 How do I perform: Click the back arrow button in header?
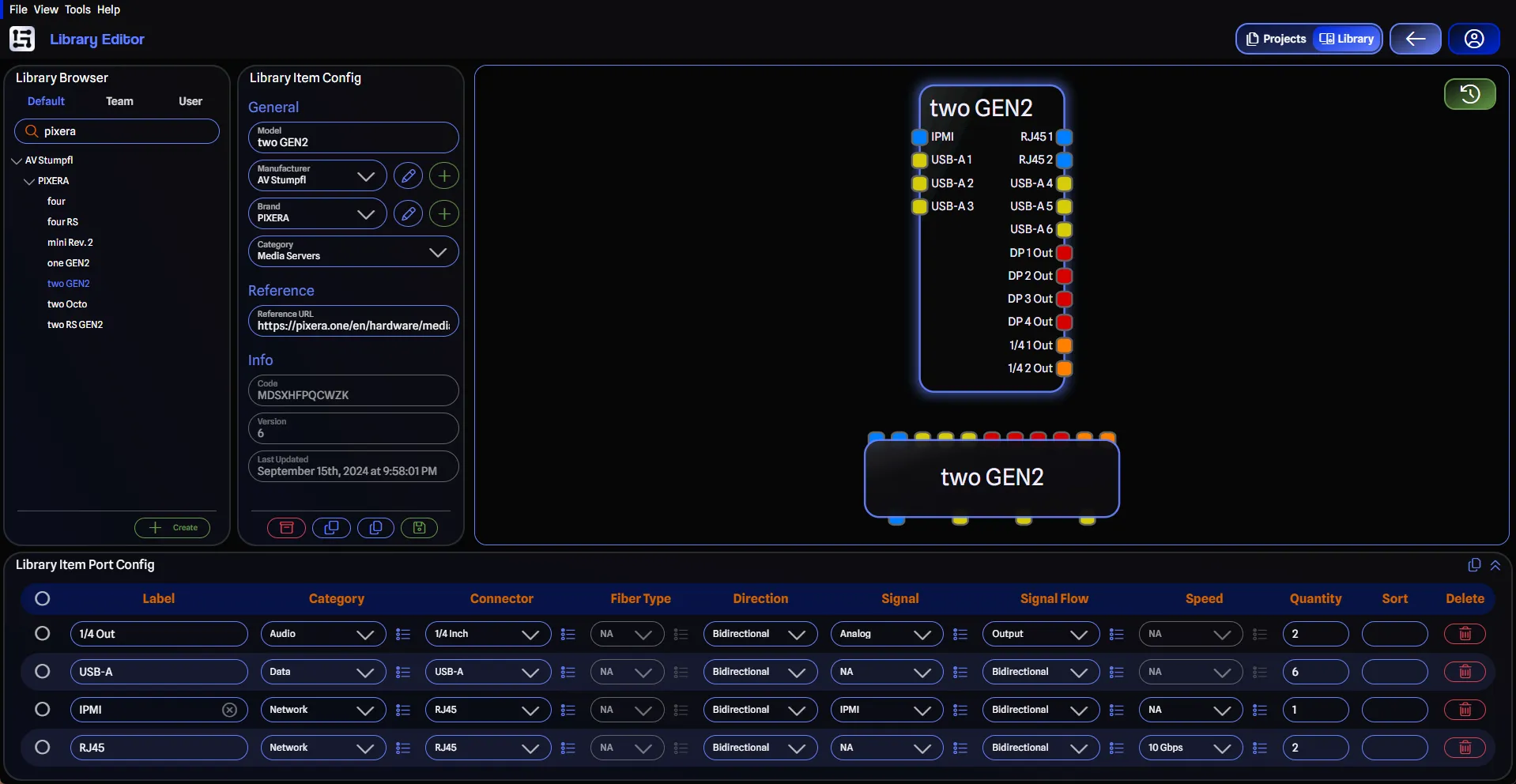[1415, 39]
